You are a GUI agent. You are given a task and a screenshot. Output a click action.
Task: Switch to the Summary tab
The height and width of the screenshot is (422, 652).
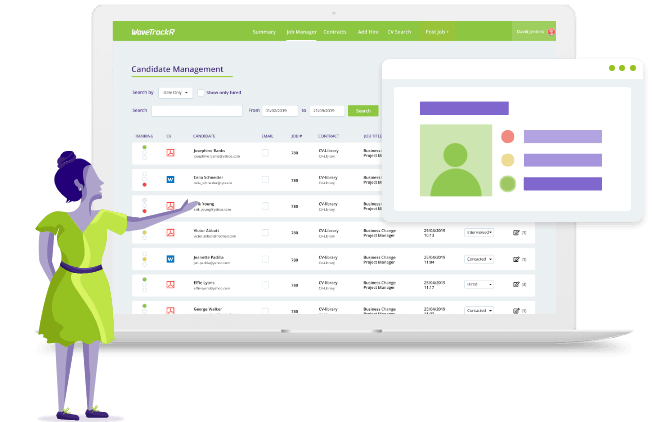264,32
